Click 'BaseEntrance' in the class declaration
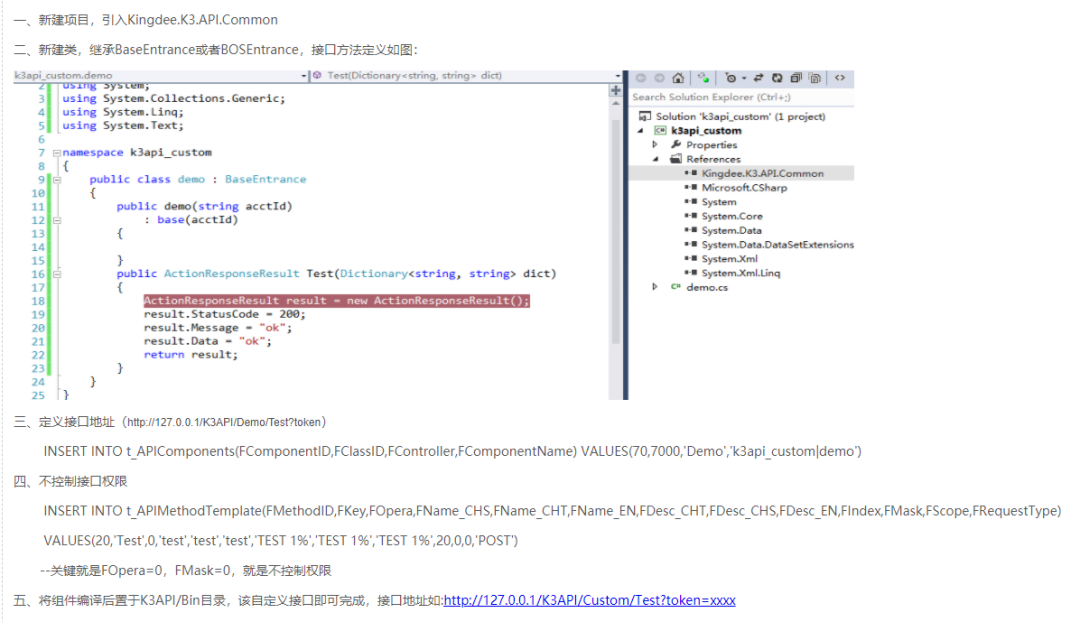1080x622 pixels. click(265, 179)
